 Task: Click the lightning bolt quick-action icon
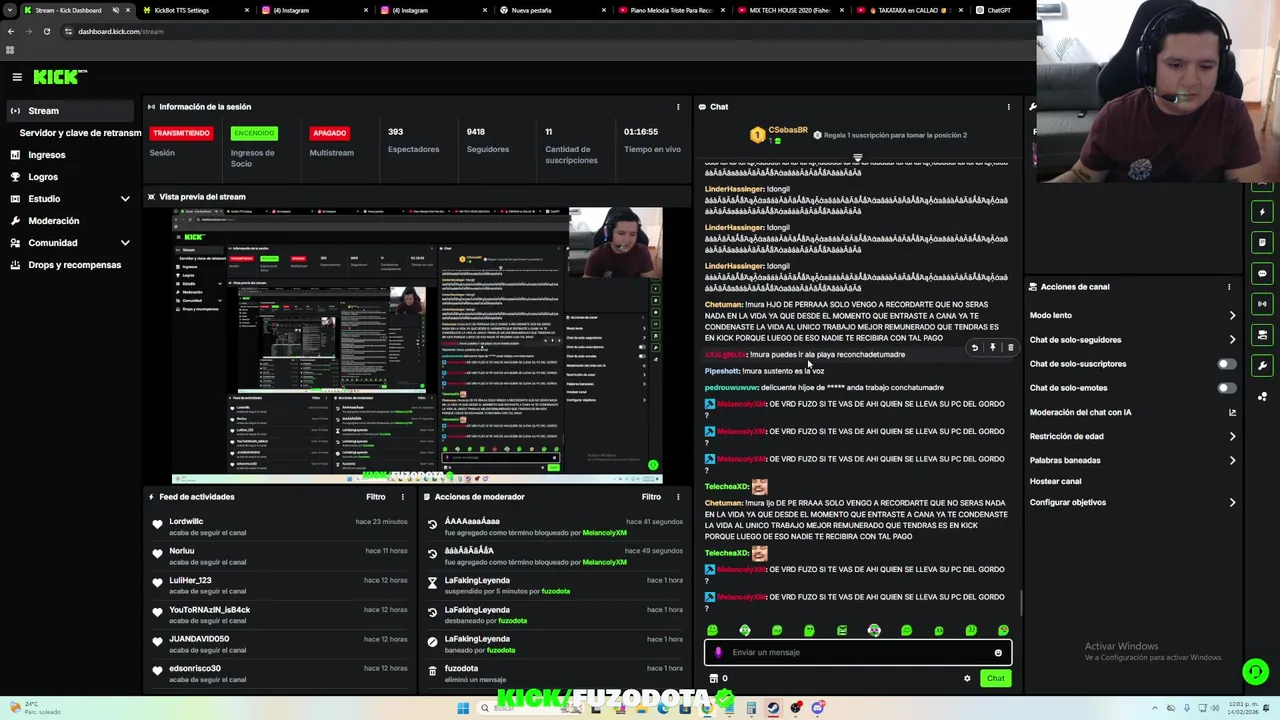click(x=1262, y=212)
